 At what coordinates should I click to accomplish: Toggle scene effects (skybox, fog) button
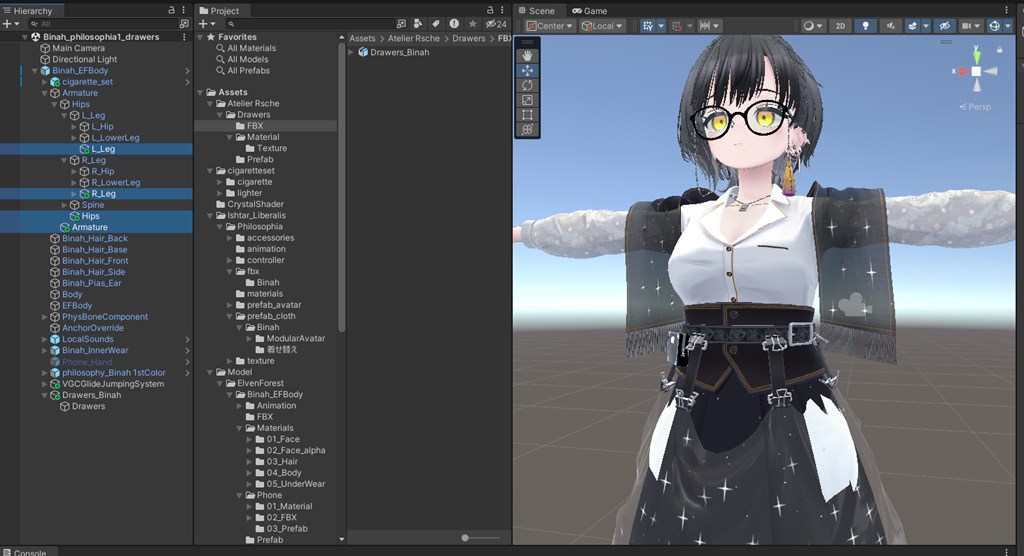pos(912,25)
